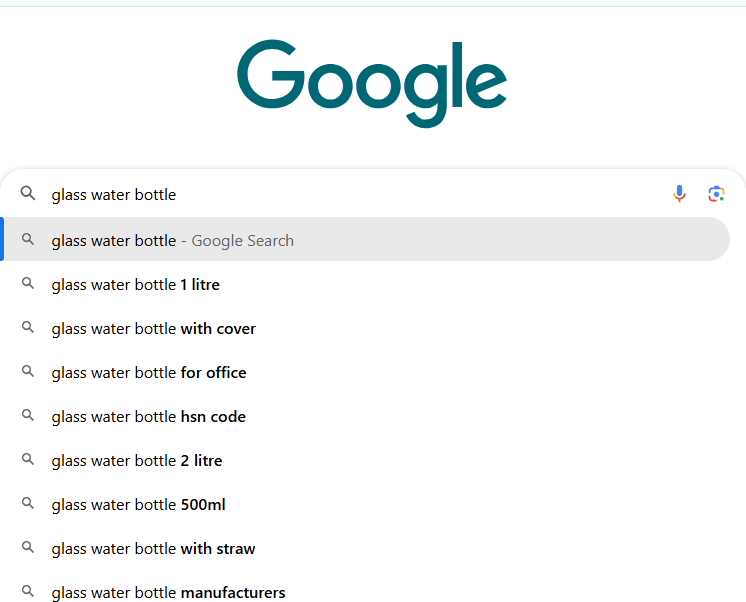Click magnifier icon beside 'with cover' suggestion
746x602 pixels.
[x=28, y=328]
